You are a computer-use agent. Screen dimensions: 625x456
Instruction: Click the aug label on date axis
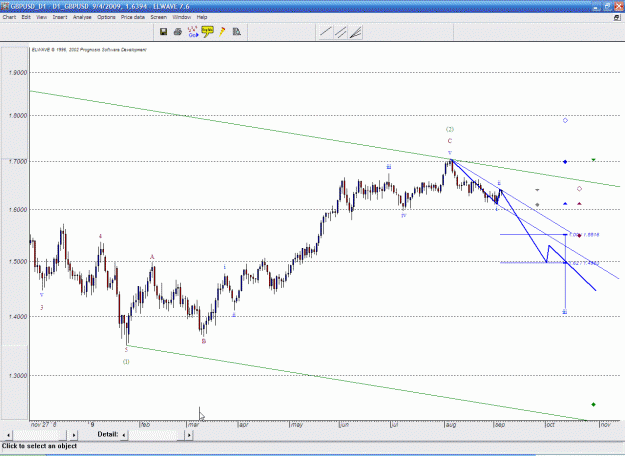pos(451,425)
